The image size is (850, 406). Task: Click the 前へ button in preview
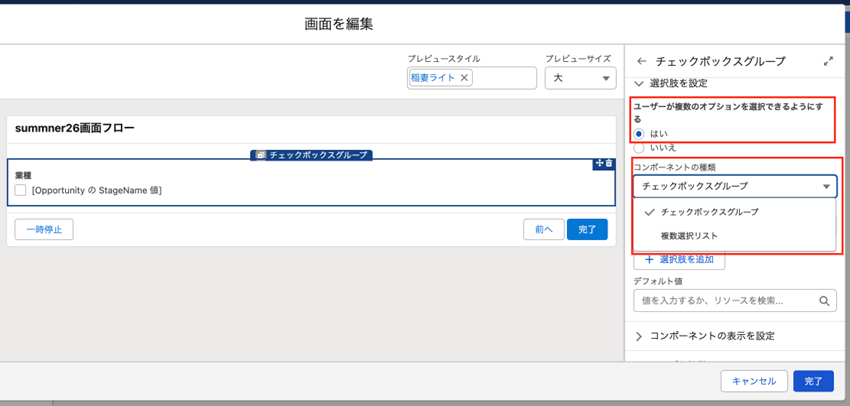click(x=543, y=229)
